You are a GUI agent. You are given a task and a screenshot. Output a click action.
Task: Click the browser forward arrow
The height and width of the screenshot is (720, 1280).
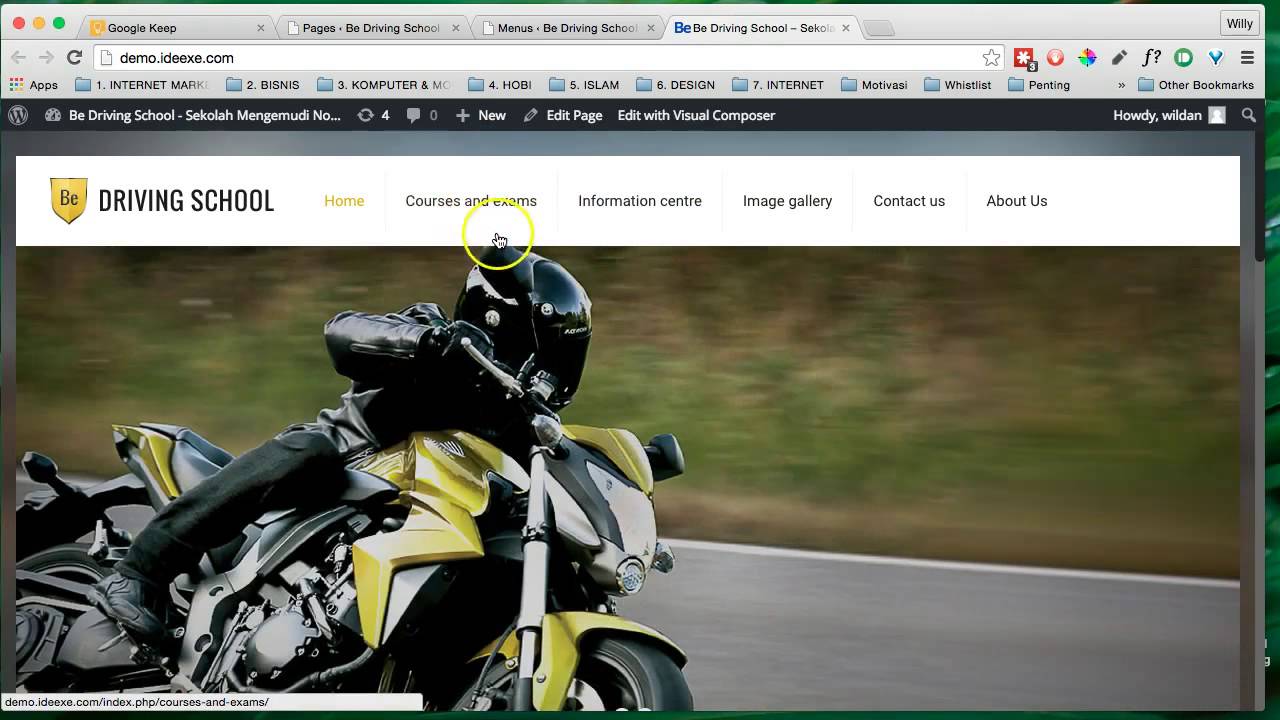pyautogui.click(x=46, y=57)
